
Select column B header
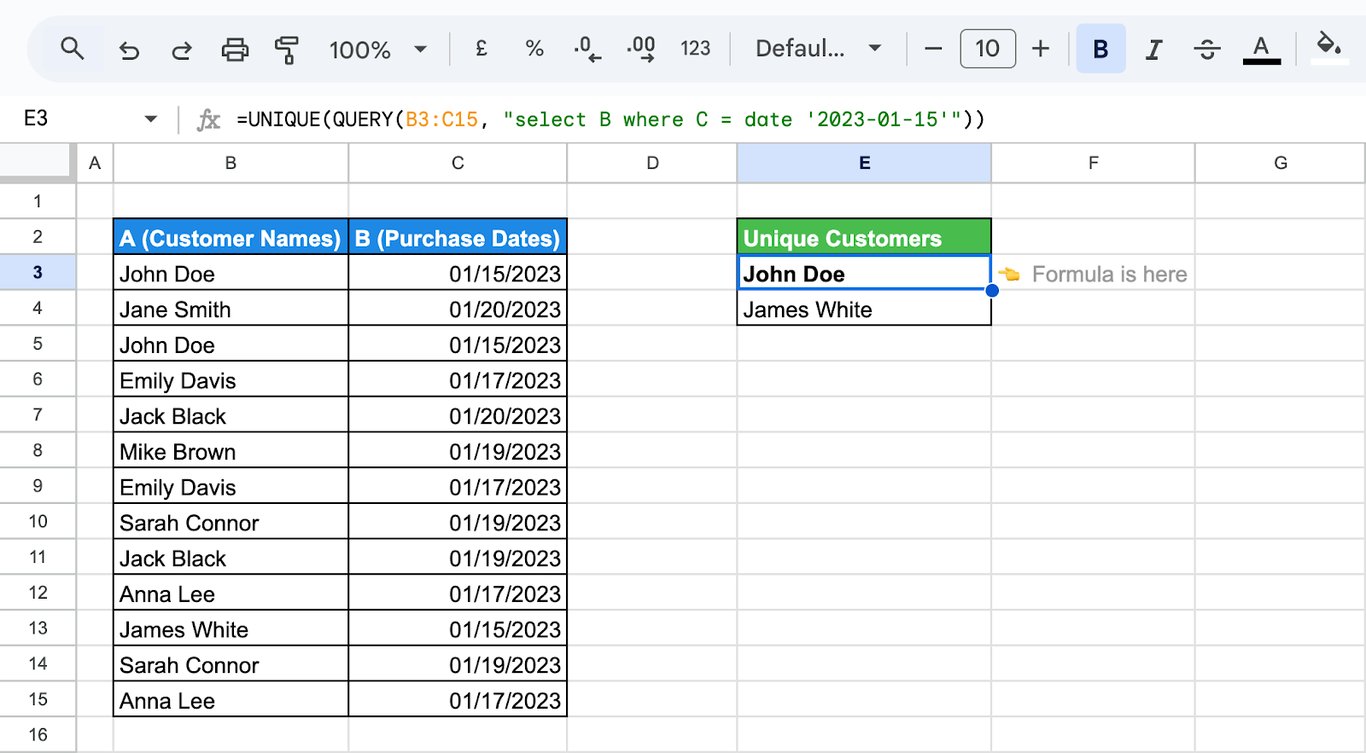pyautogui.click(x=231, y=163)
